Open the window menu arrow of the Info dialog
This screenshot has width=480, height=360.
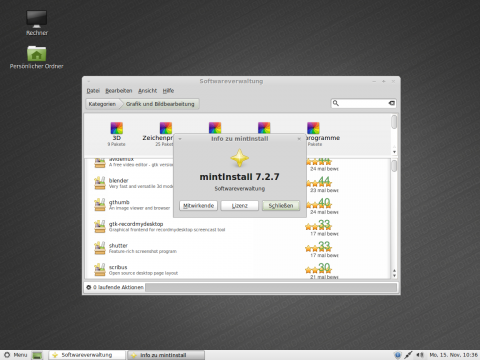pos(180,139)
